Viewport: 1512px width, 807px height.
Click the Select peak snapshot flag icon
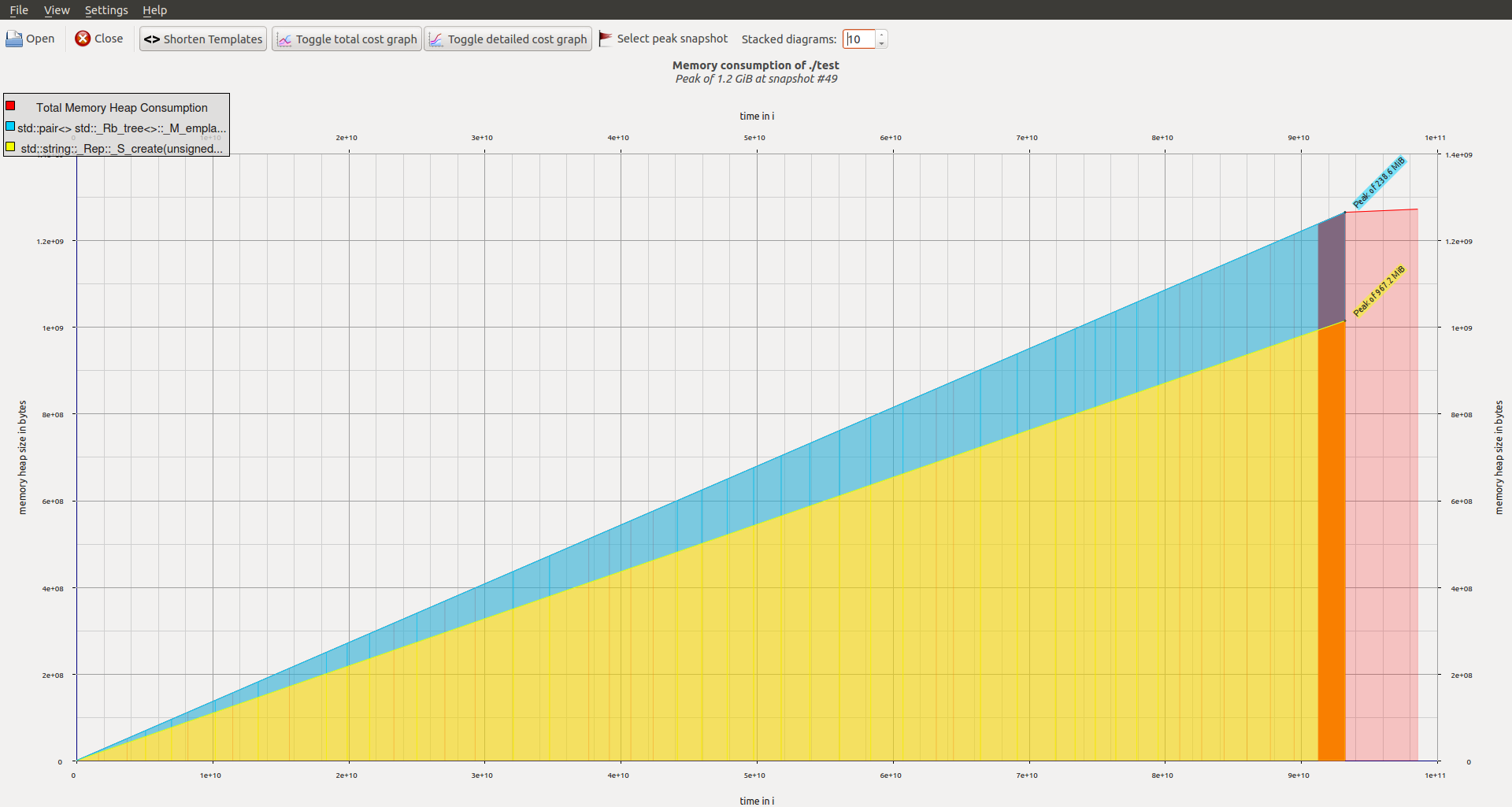point(606,39)
